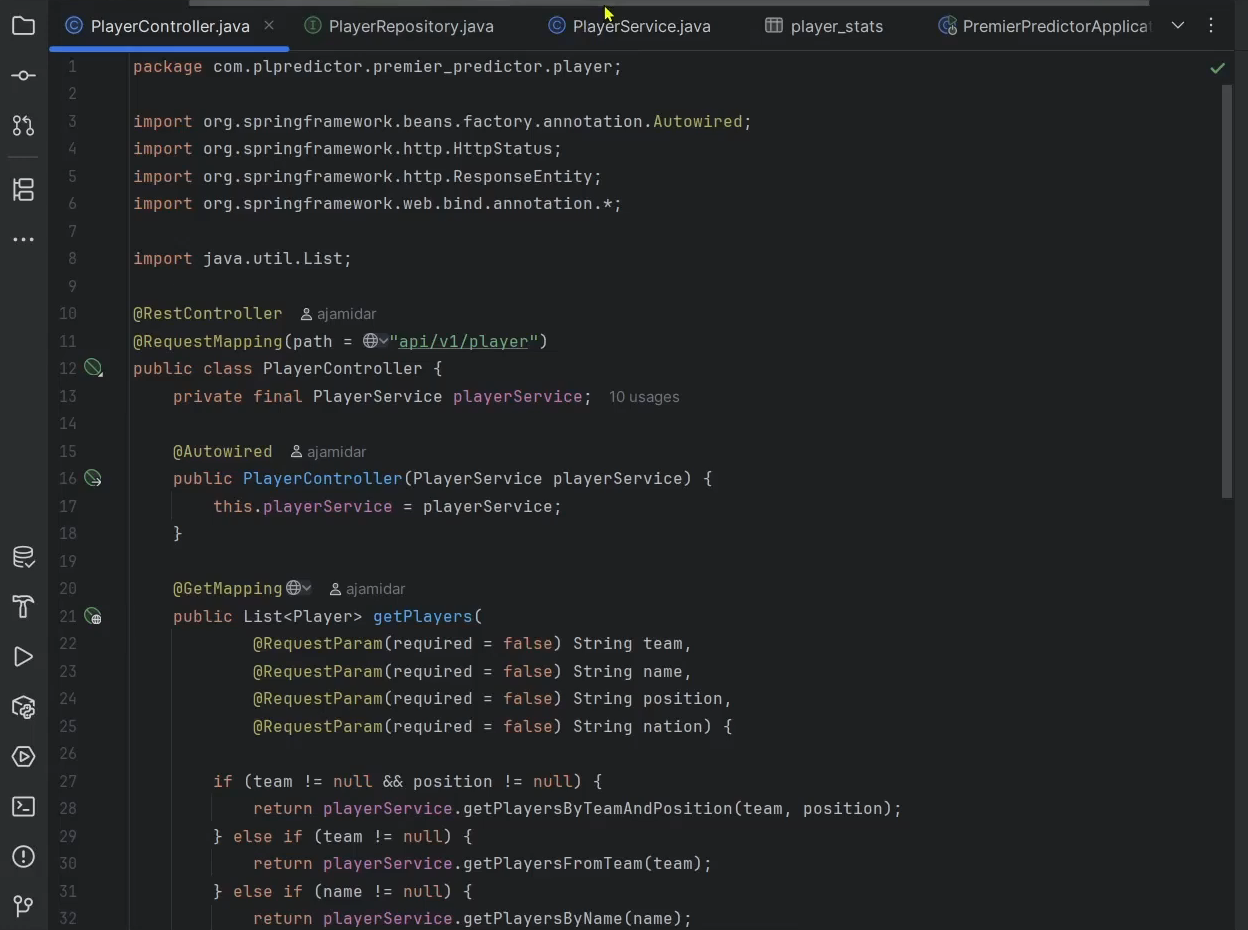1248x930 pixels.
Task: Open the Project tool window folder icon
Action: (23, 26)
